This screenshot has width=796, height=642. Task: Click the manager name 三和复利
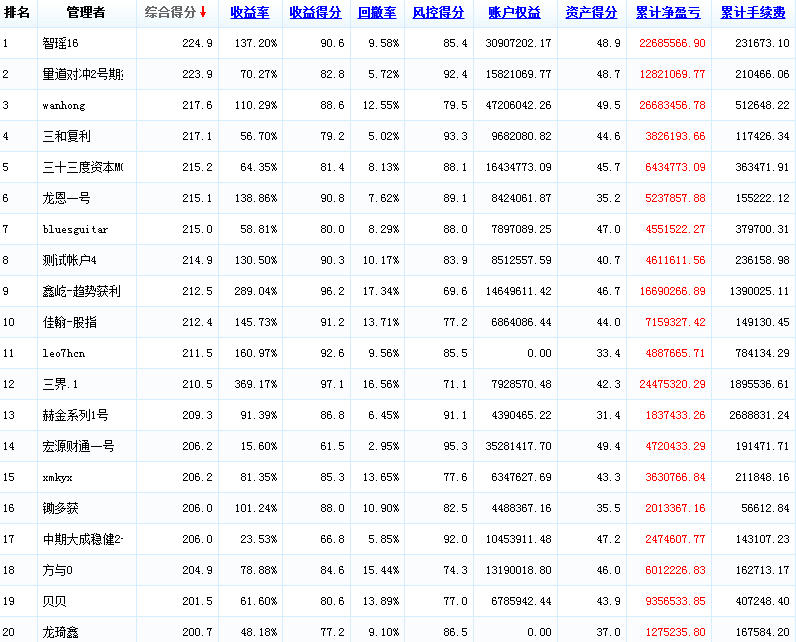(66, 136)
